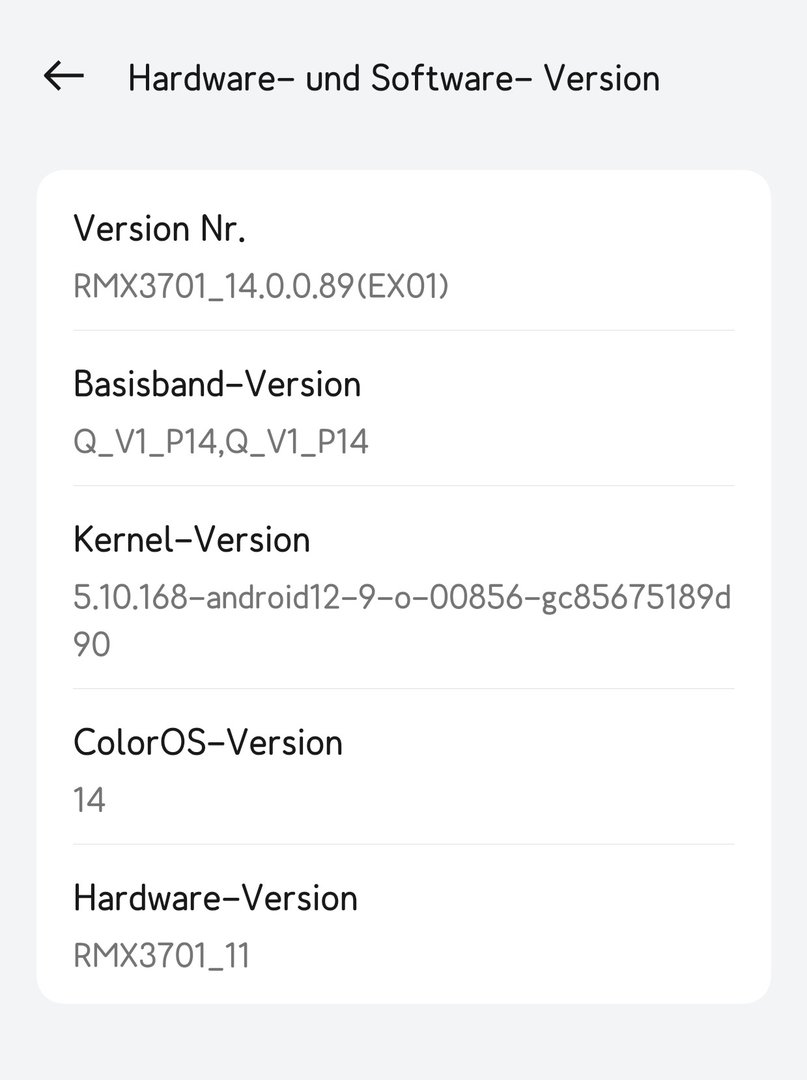Tap baseband value Q_V1_P14,Q_V1_P14
This screenshot has height=1080, width=807.
tap(221, 442)
